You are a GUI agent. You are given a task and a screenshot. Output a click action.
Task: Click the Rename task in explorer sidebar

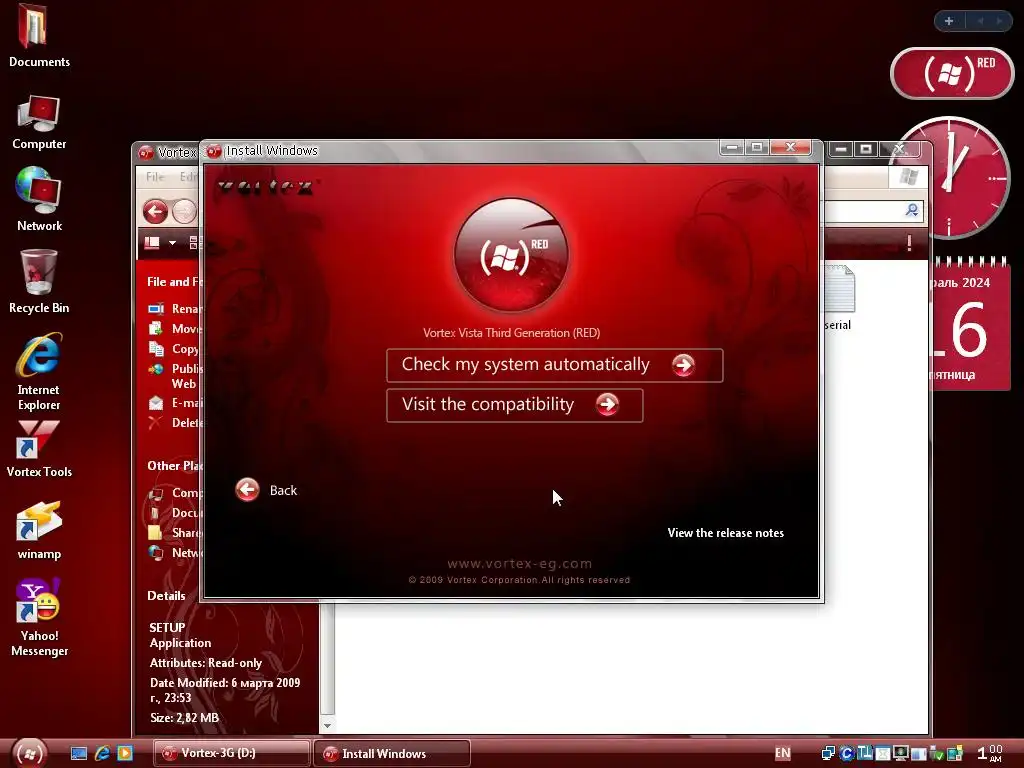tap(175, 308)
